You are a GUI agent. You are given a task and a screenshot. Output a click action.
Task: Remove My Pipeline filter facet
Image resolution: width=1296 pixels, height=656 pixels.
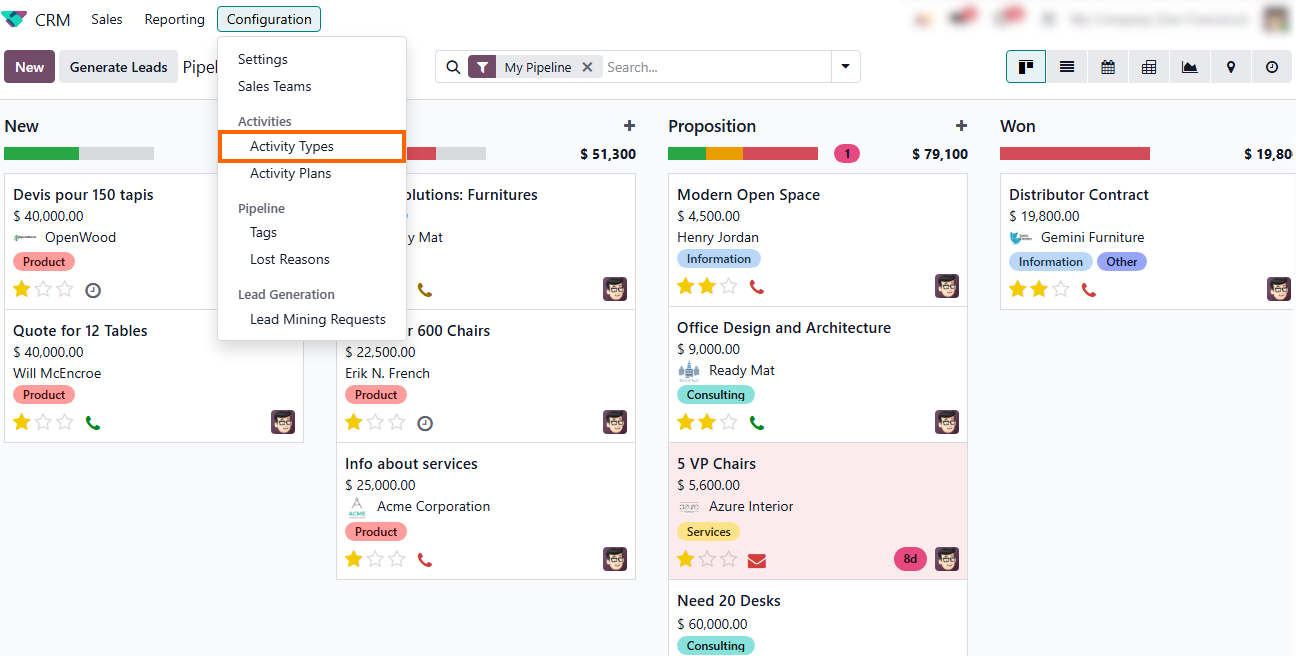tap(587, 67)
